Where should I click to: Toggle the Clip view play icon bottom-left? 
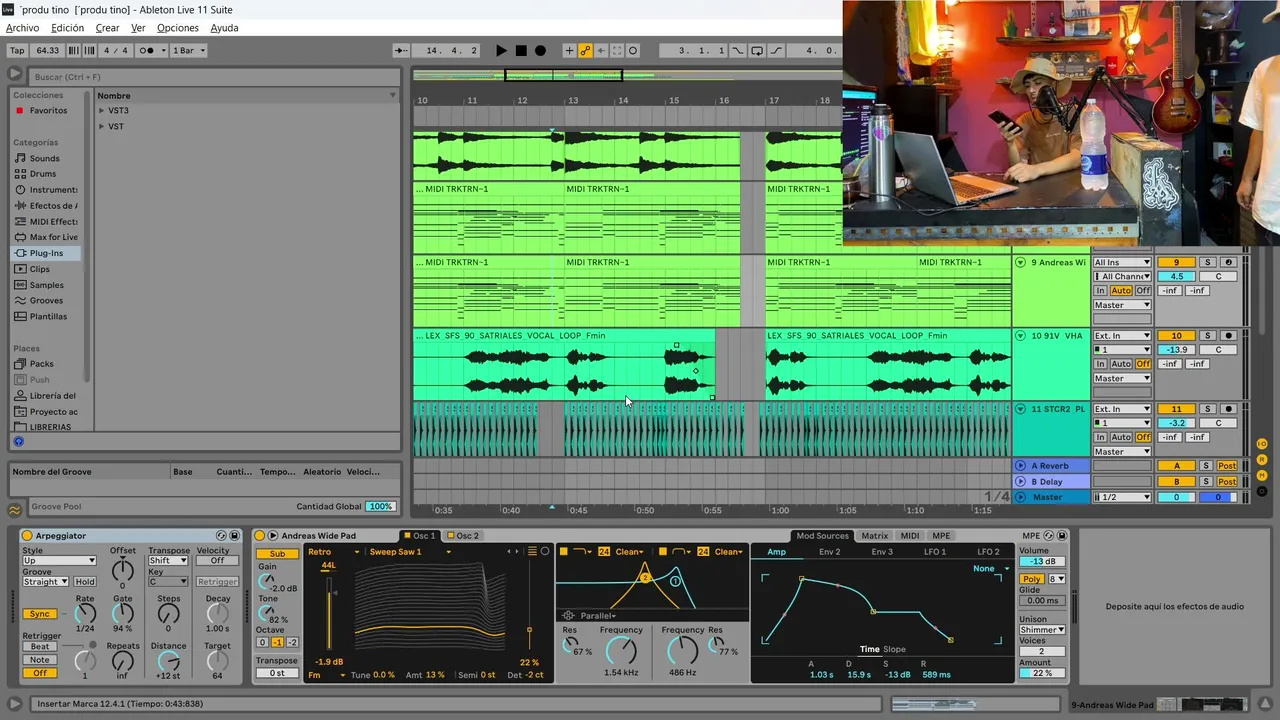point(14,704)
